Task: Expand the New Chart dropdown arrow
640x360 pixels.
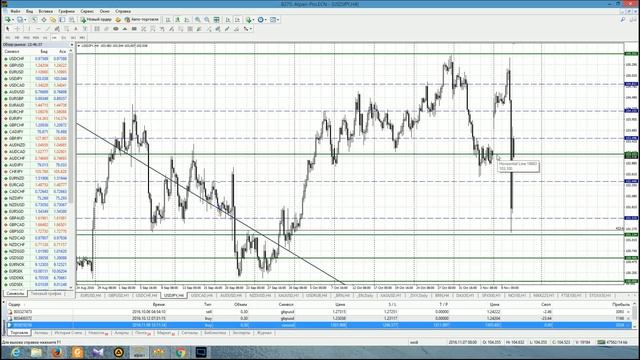Action: pos(13,20)
